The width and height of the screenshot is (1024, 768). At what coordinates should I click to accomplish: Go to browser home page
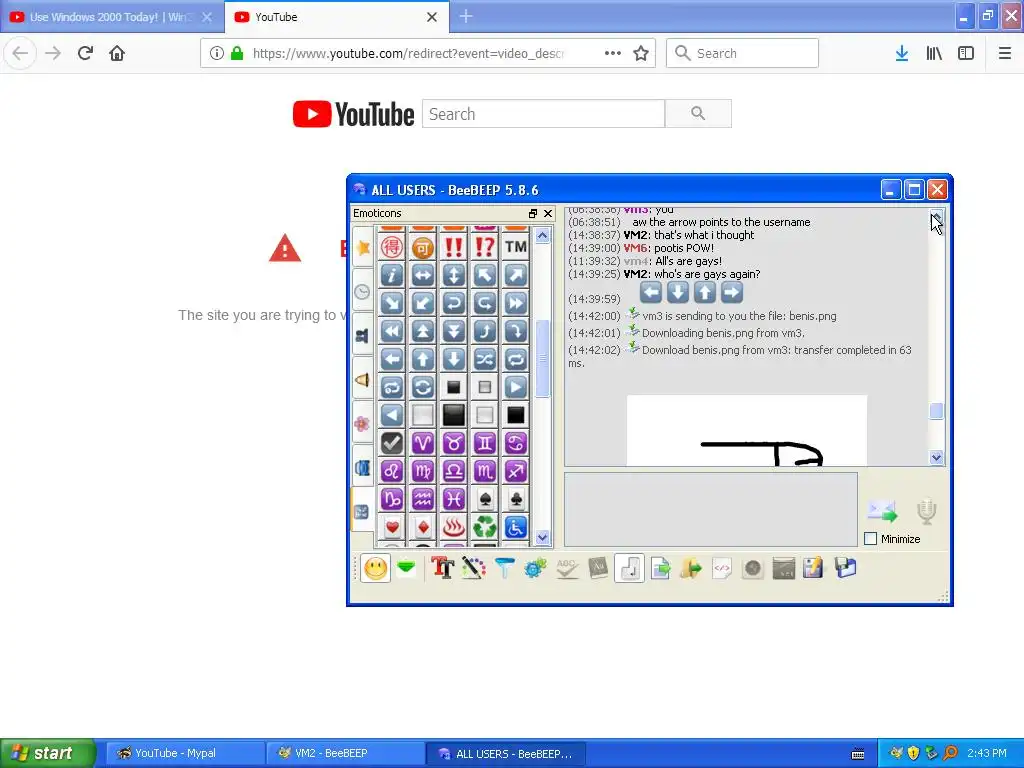tap(117, 53)
